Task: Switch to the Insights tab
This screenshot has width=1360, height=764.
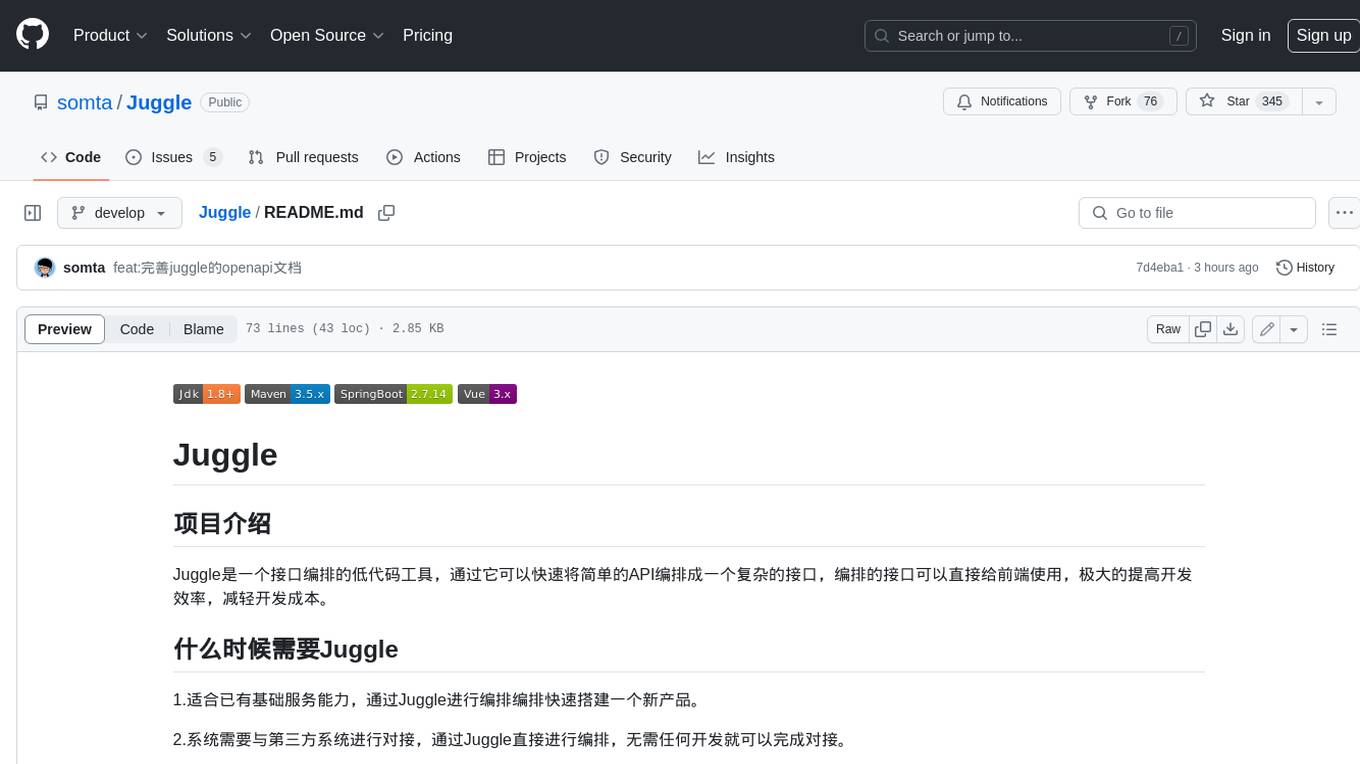Action: click(736, 157)
